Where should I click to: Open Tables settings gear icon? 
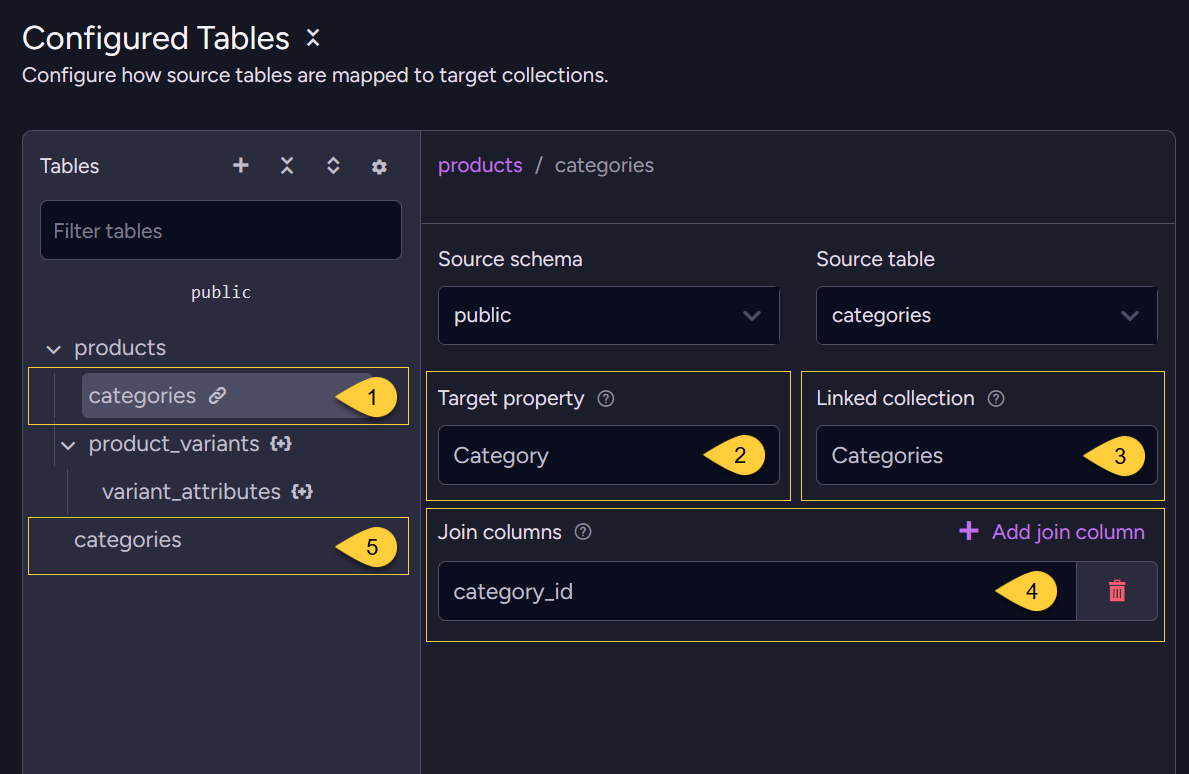pos(379,166)
